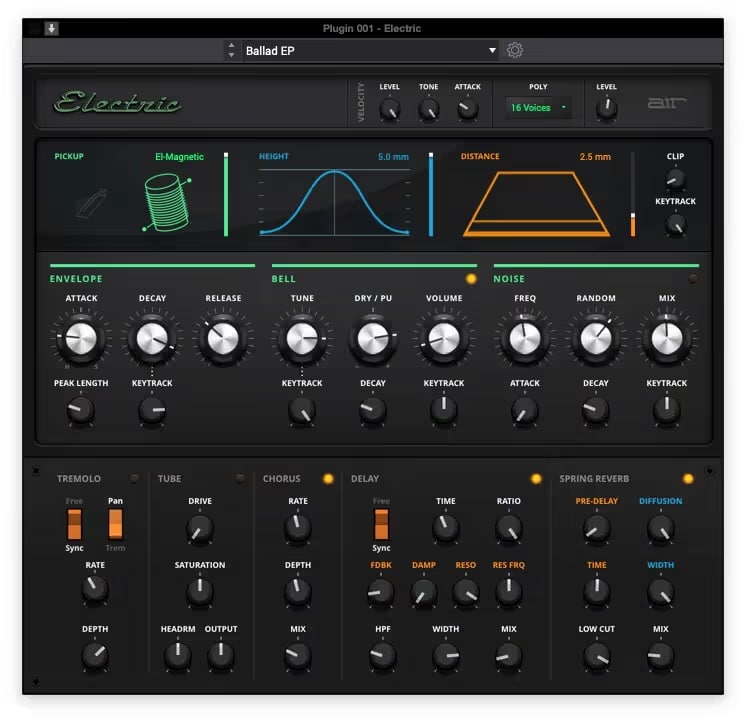Enable the Tremolo effect
The height and width of the screenshot is (721, 746).
tap(134, 478)
